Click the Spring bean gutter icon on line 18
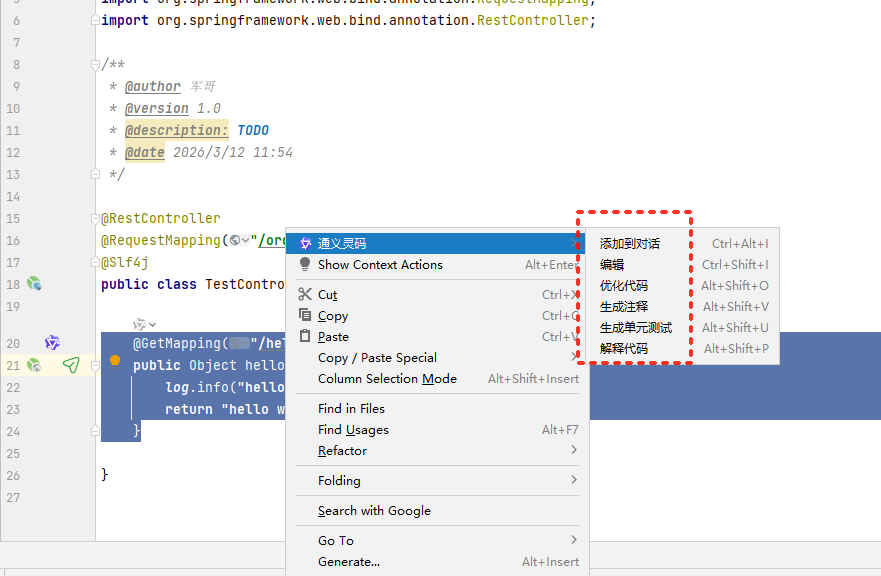Viewport: 881px width, 576px height. 34,284
